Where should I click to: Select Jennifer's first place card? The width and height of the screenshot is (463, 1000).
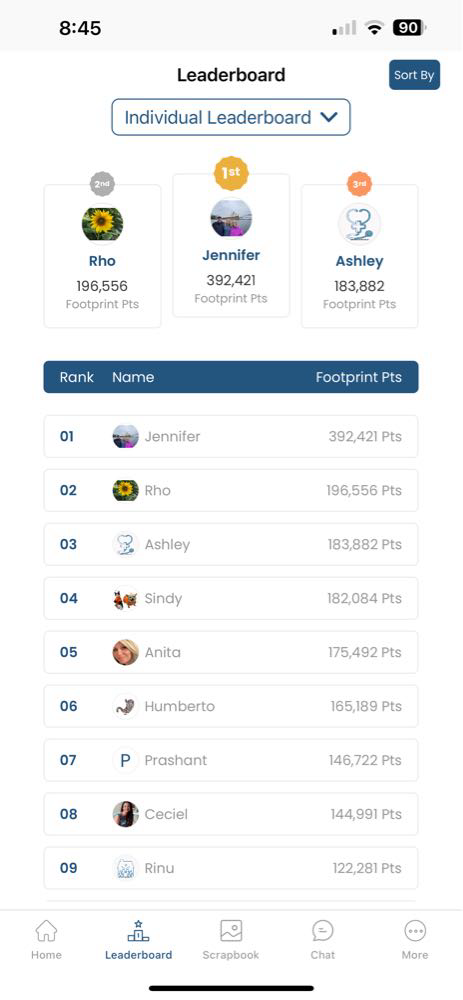pos(231,246)
